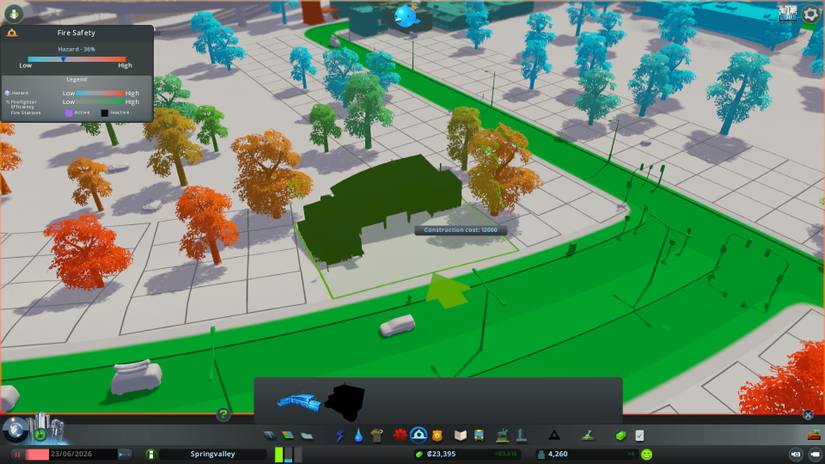Open the Policies clipboard icon
The width and height of the screenshot is (825, 464).
pos(639,436)
